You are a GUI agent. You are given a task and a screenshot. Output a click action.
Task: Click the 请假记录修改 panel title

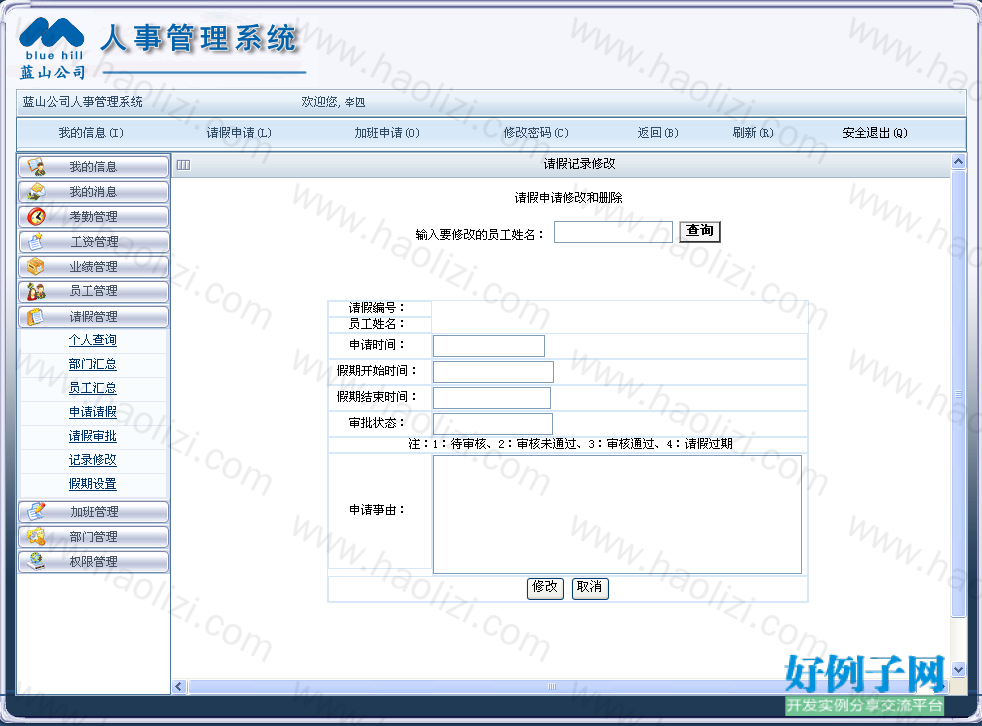pyautogui.click(x=579, y=164)
